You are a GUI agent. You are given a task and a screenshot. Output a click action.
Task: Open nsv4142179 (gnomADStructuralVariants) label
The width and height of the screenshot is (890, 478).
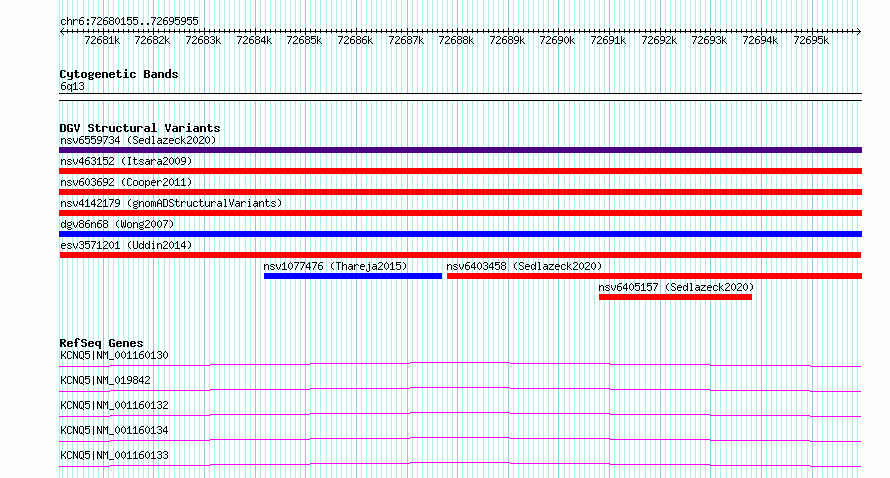(171, 203)
